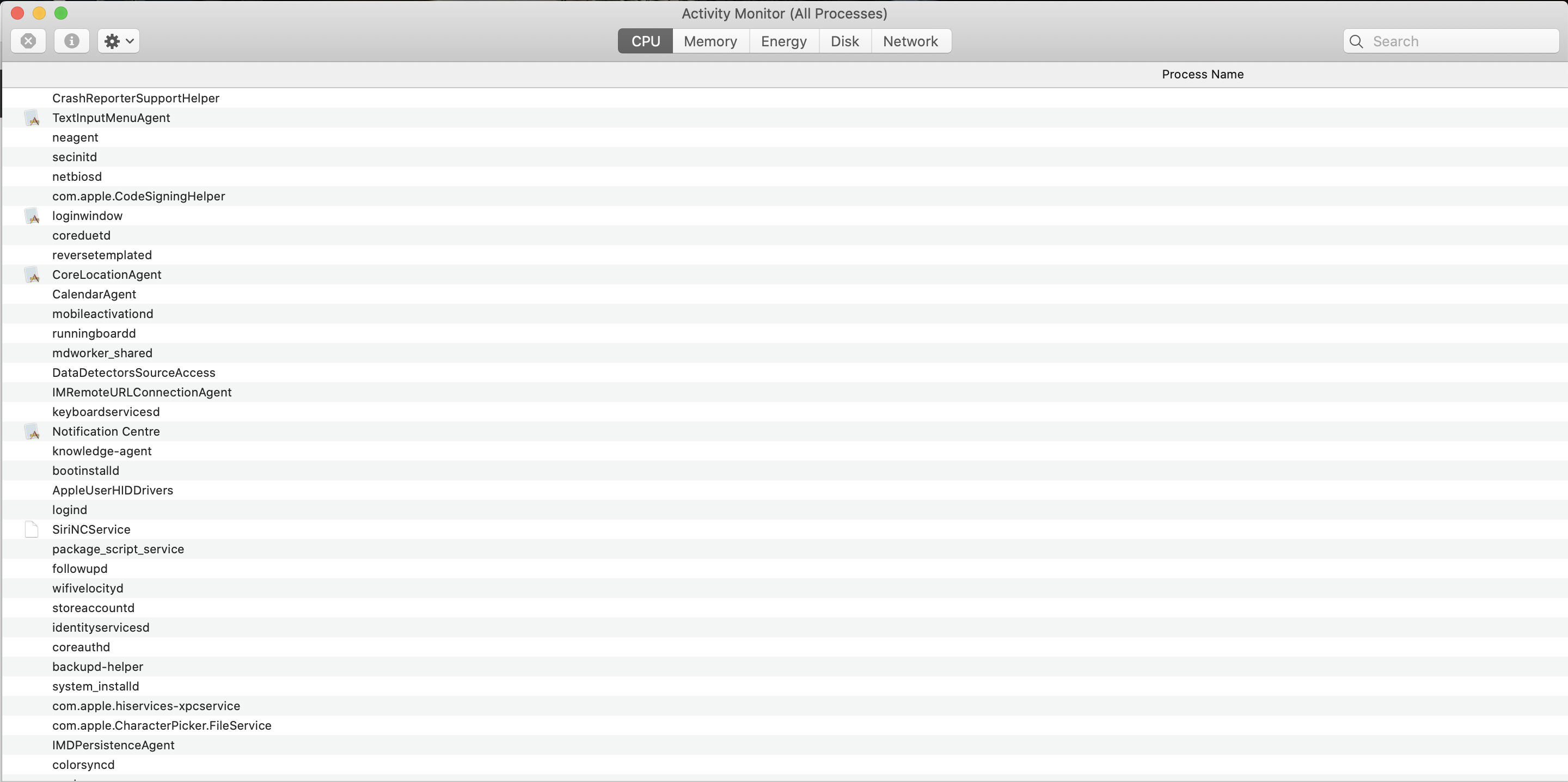
Task: Click the loginwindow application icon
Action: (32, 216)
